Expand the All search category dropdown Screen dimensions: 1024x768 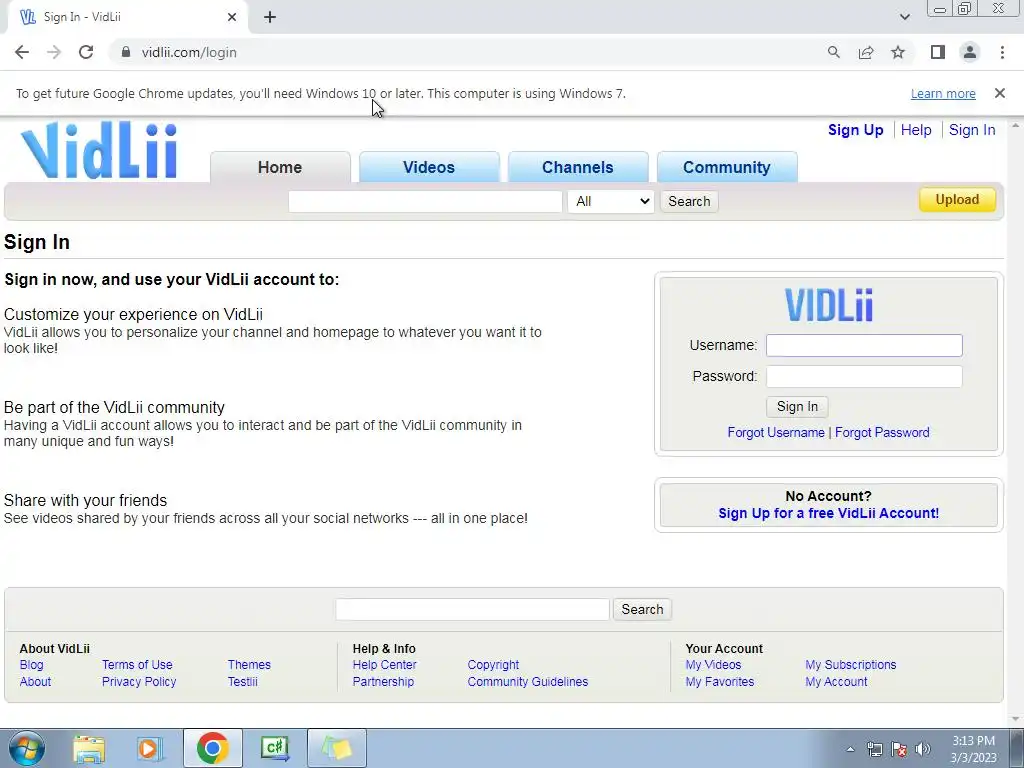click(x=611, y=201)
